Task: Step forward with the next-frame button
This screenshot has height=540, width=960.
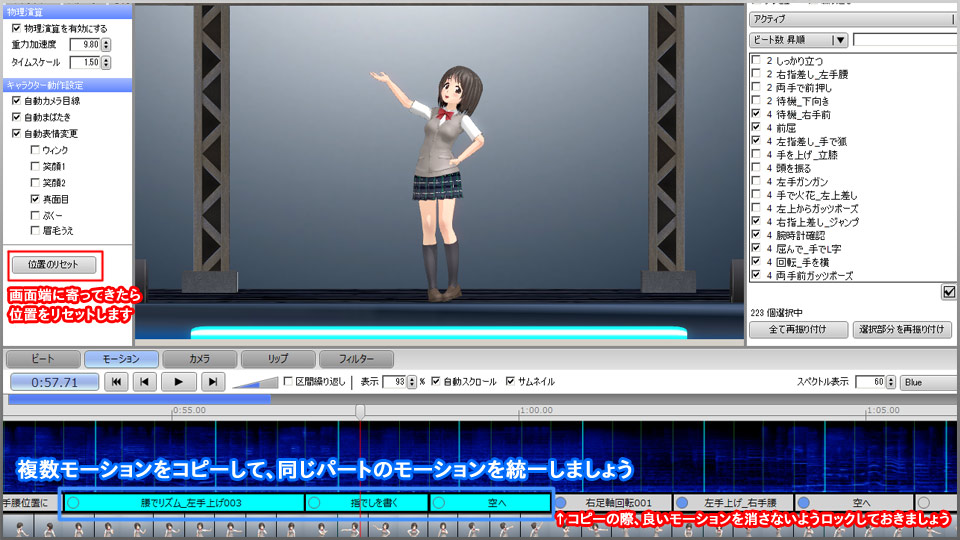Action: (x=212, y=381)
